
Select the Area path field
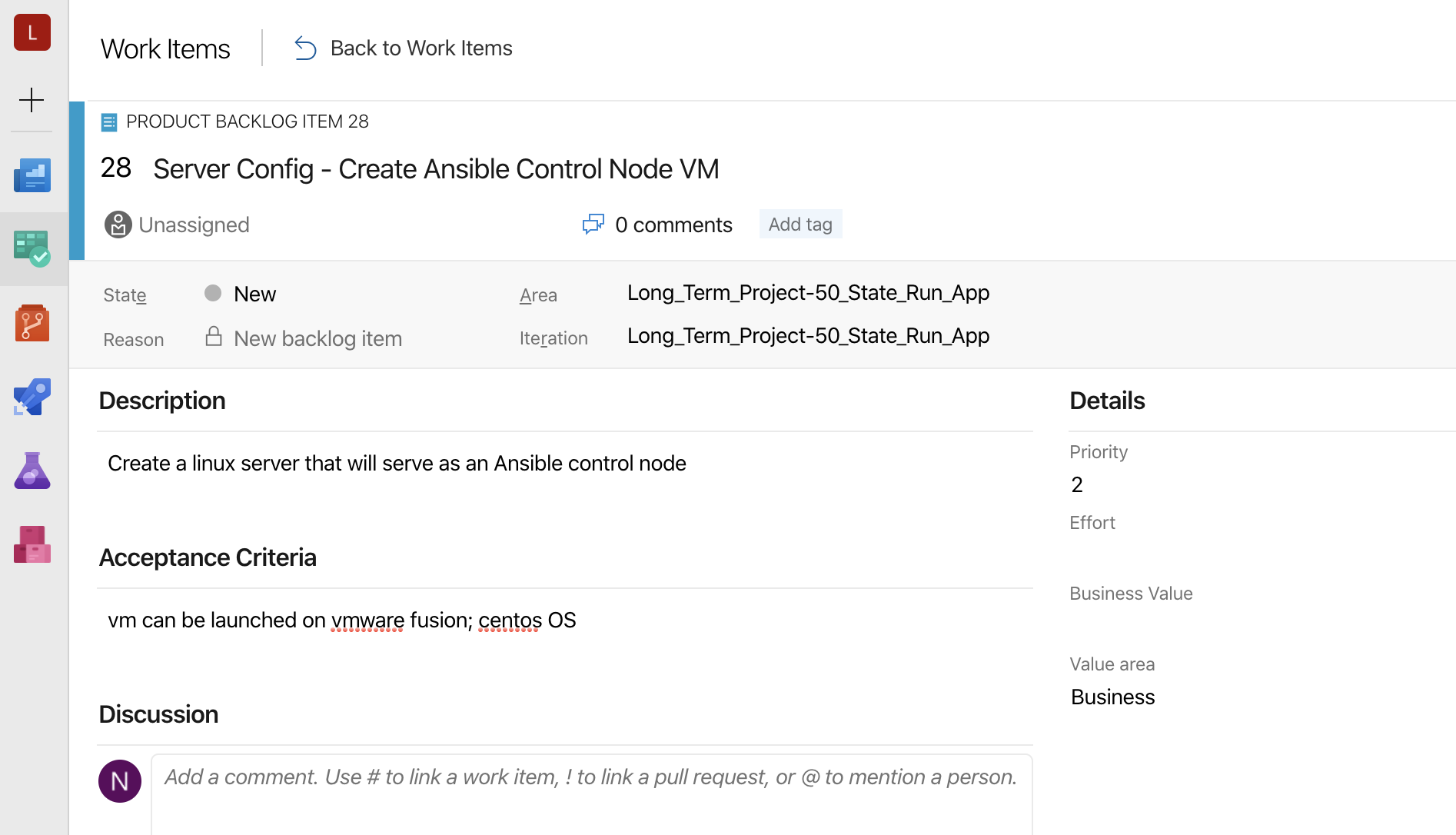tap(807, 293)
